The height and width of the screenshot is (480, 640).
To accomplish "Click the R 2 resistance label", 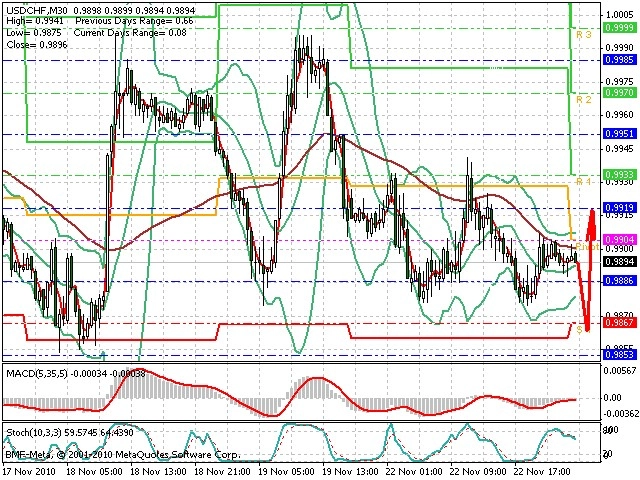I will [x=584, y=100].
